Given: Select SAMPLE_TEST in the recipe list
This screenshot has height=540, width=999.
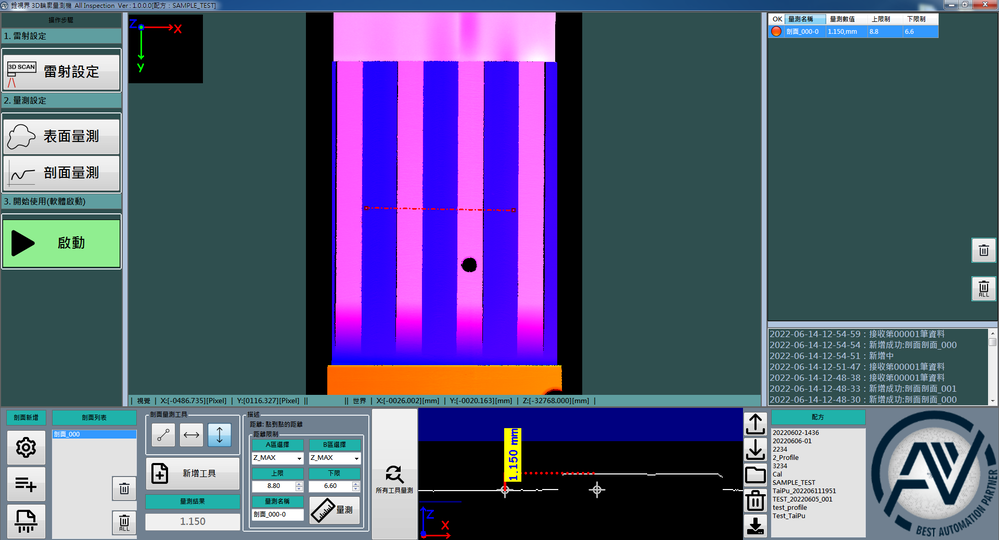Looking at the screenshot, I should [795, 482].
